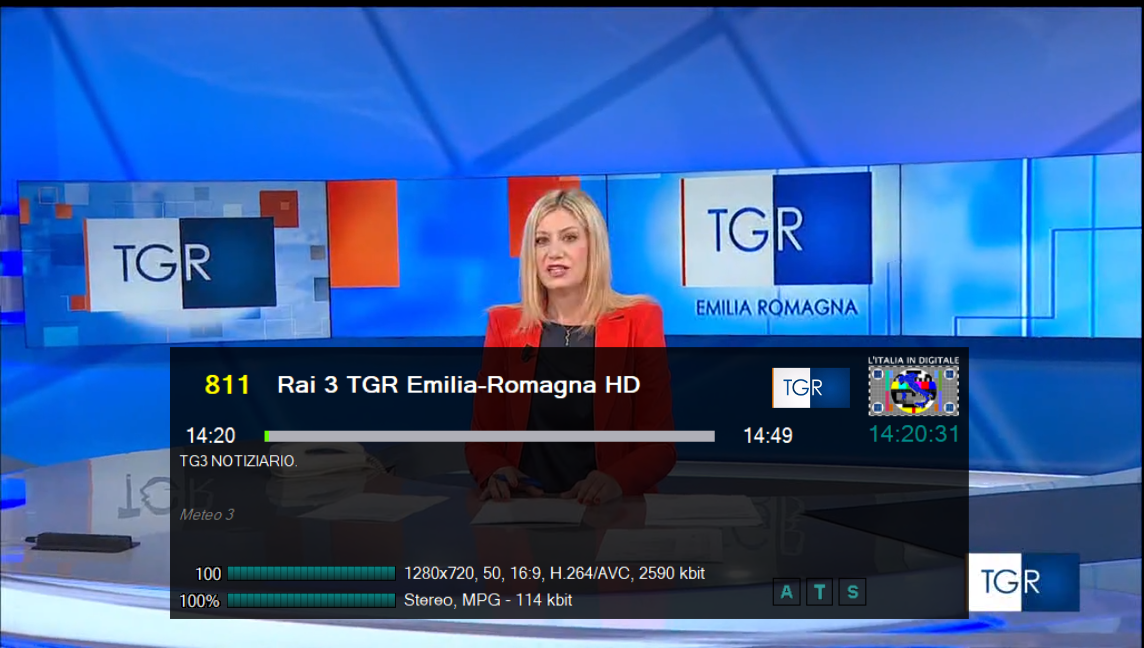Click the signal strength bar labeled 100
Screen dimensions: 1144x648
click(311, 573)
